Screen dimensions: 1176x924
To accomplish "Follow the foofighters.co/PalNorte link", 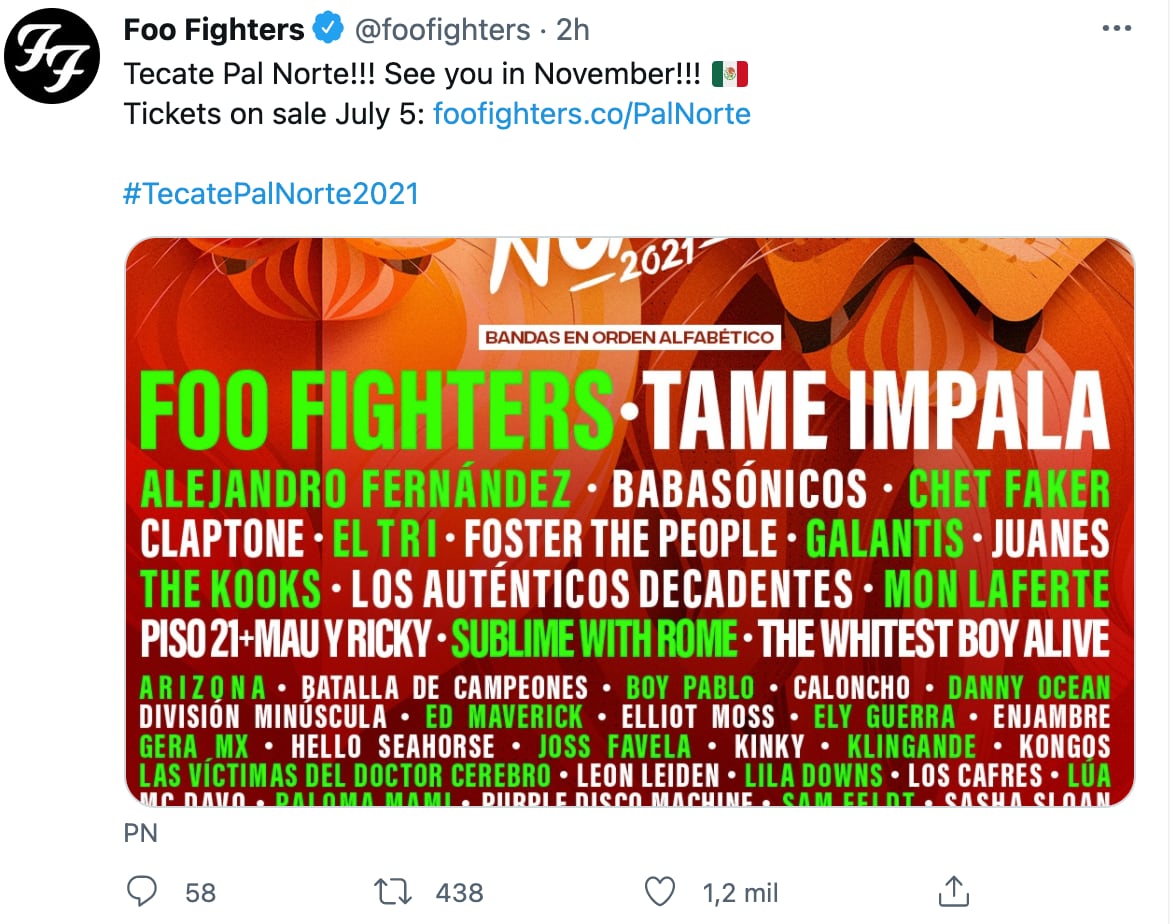I will click(592, 114).
